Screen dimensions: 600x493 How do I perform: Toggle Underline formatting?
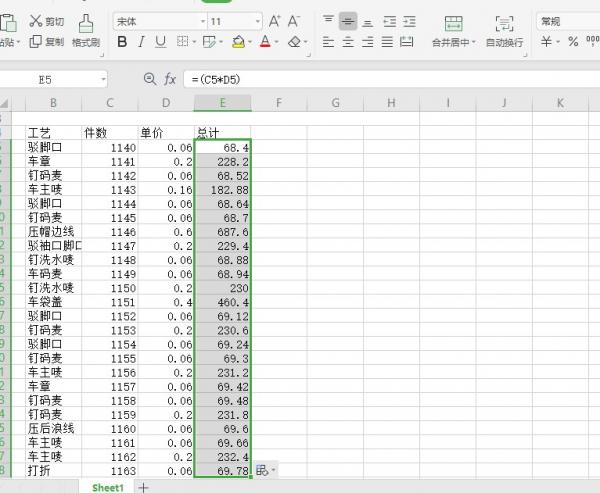click(160, 41)
